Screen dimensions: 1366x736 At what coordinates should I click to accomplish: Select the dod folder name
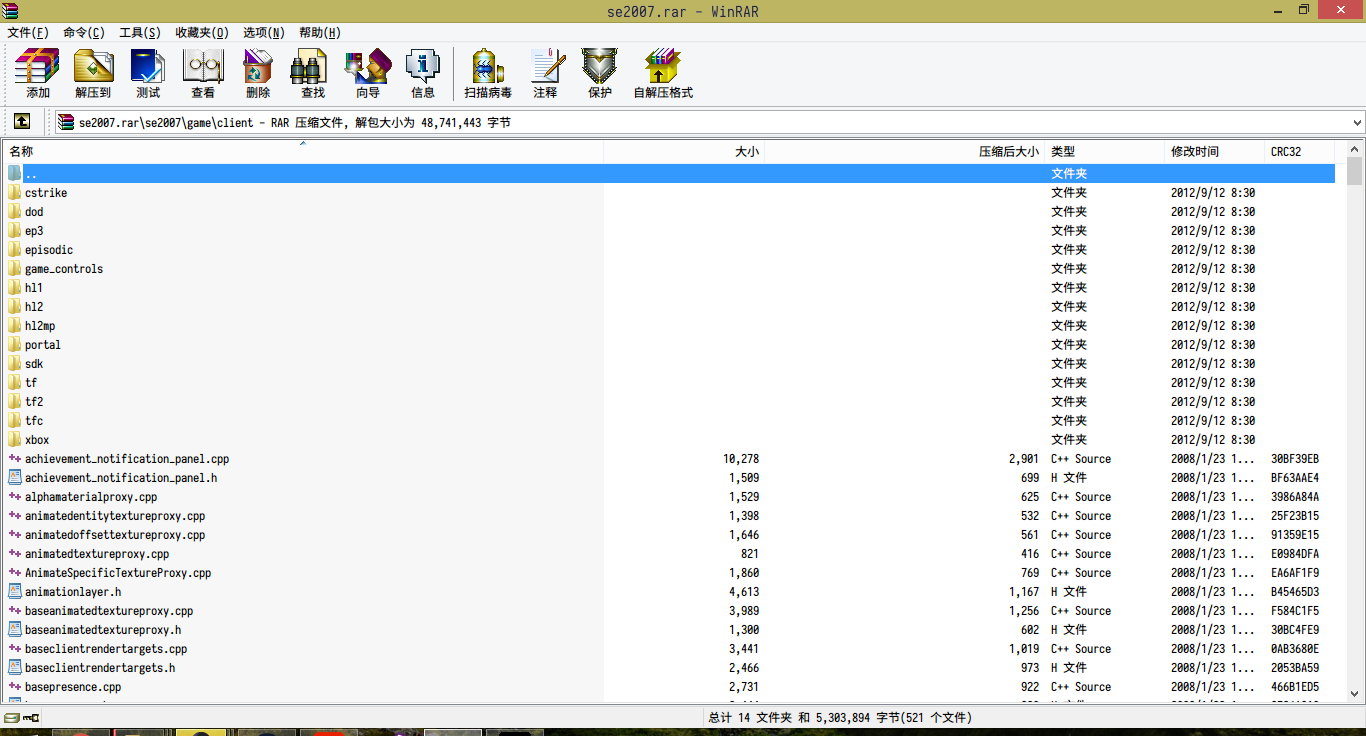point(34,212)
